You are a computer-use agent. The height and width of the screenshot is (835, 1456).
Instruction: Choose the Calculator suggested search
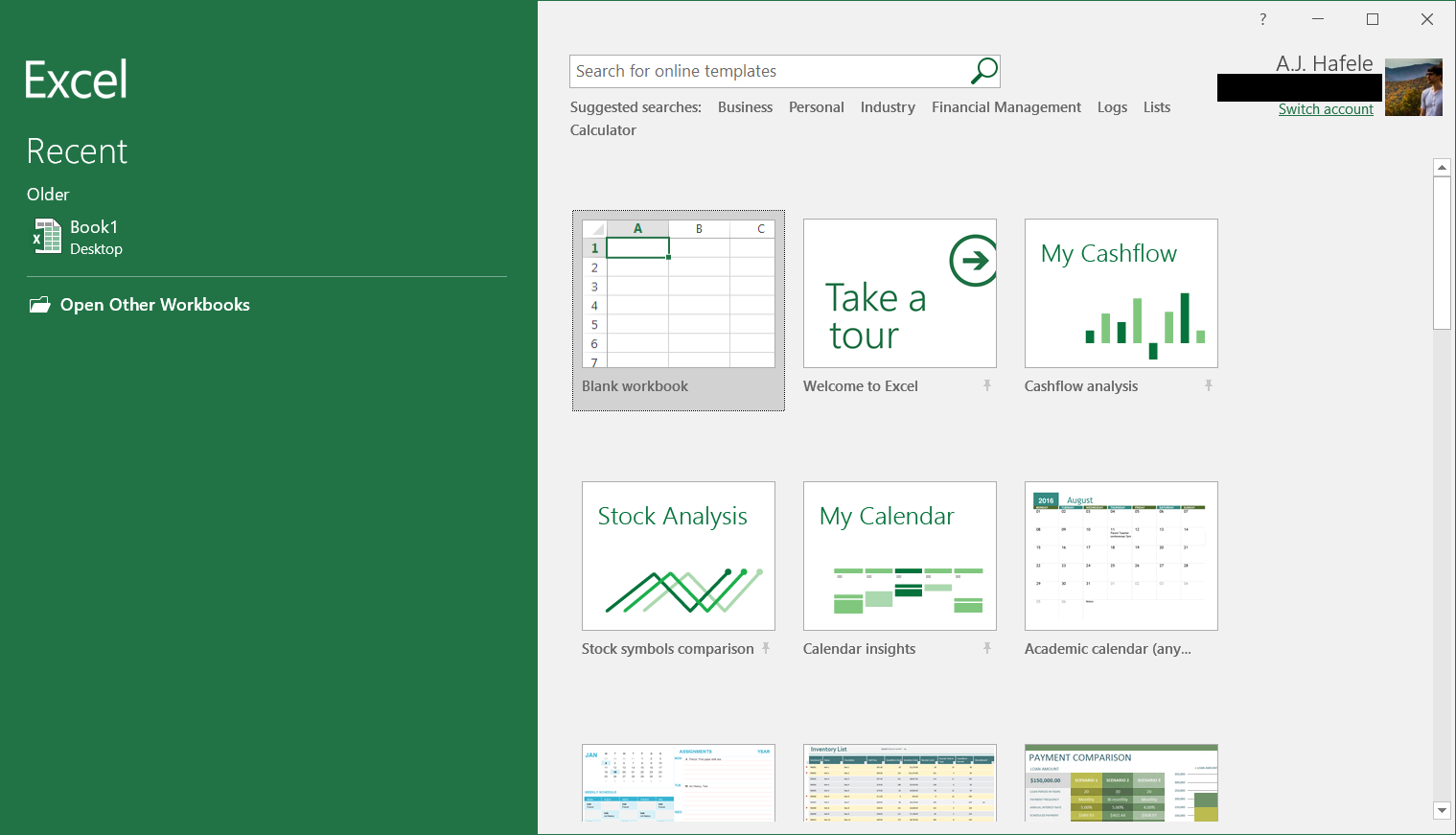pyautogui.click(x=603, y=130)
